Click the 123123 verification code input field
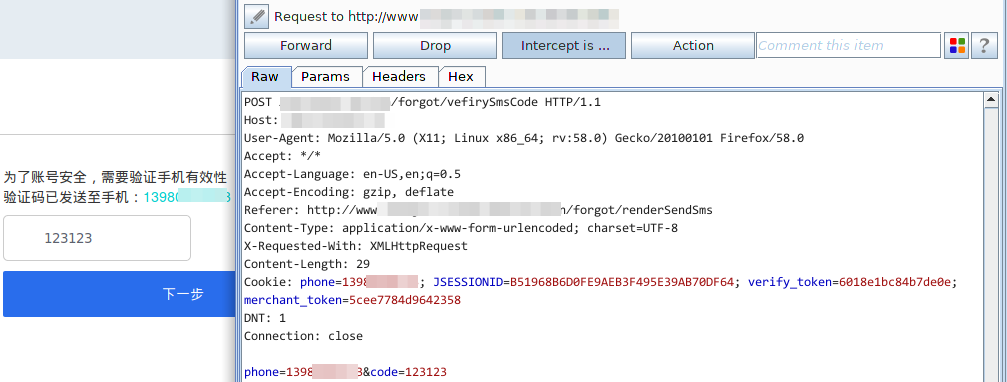This screenshot has width=1007, height=382. [x=97, y=238]
